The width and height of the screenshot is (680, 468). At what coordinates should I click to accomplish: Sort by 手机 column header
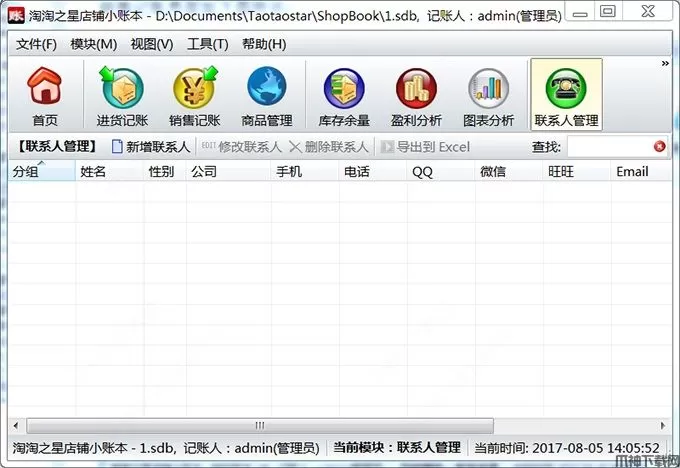coord(305,171)
